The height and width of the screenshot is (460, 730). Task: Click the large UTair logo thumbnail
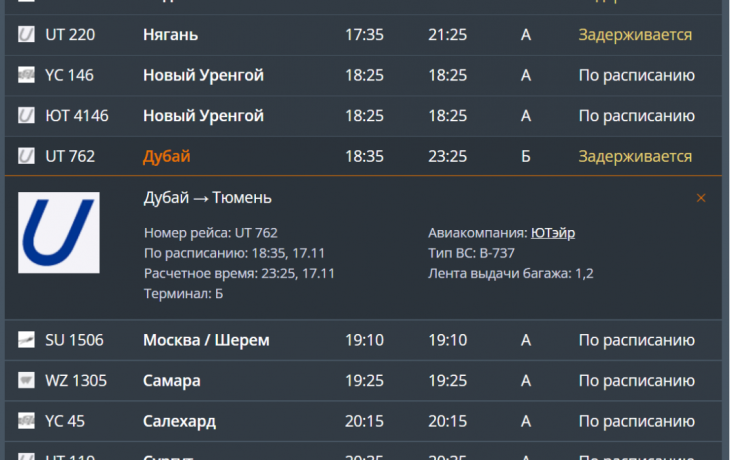point(59,233)
